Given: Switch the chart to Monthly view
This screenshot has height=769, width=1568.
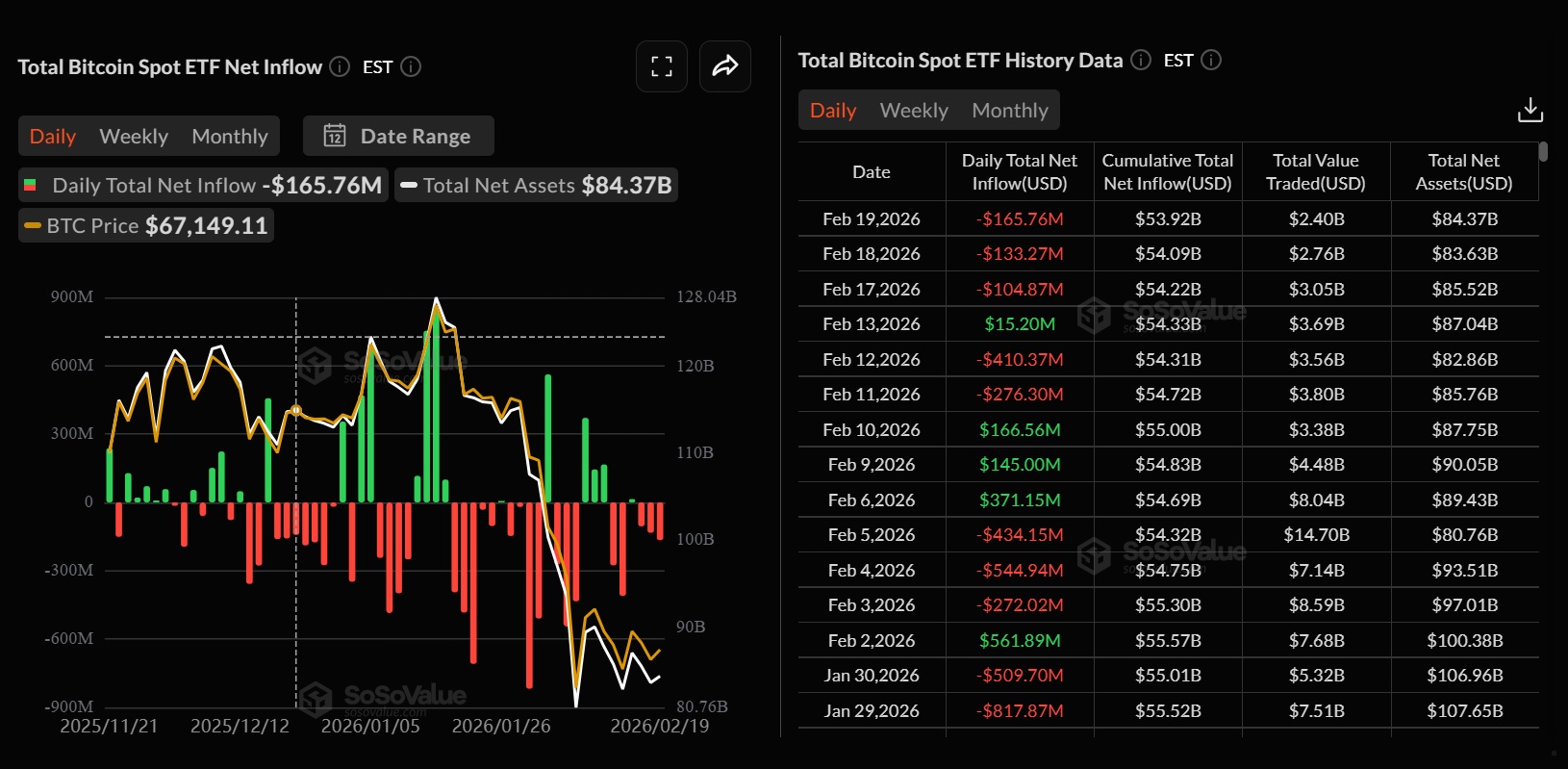Looking at the screenshot, I should coord(230,136).
